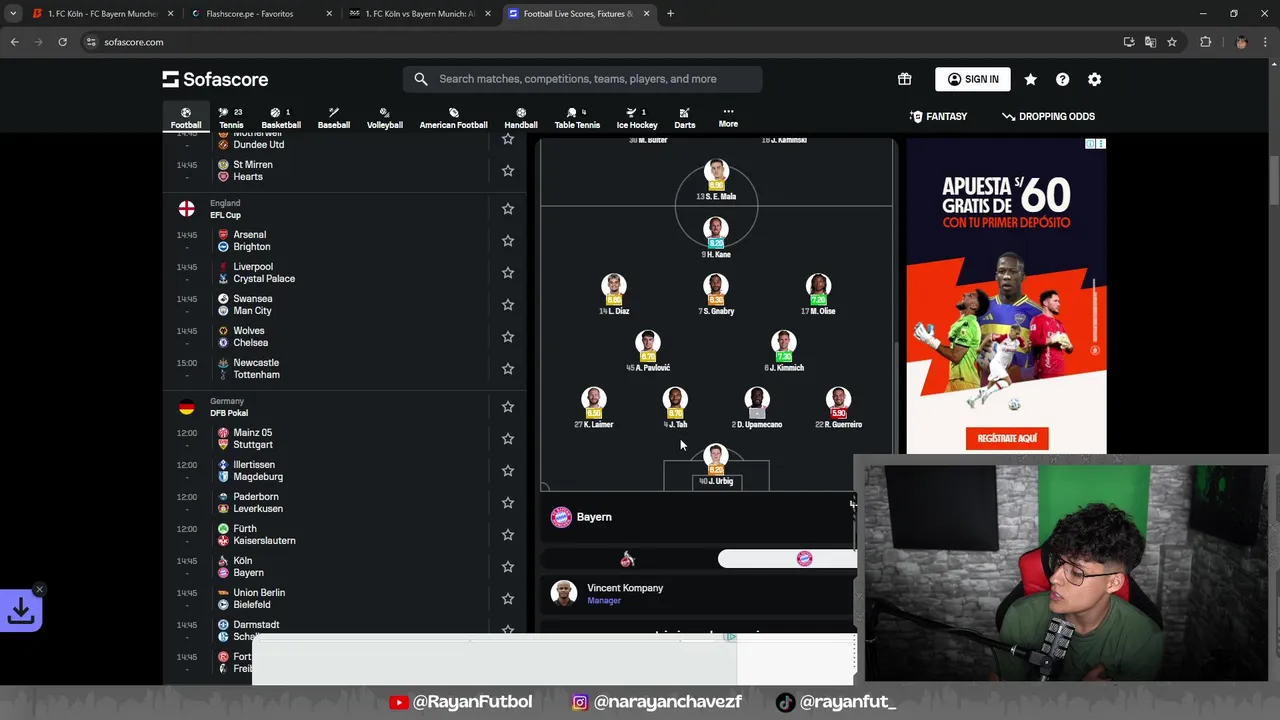
Task: Open J. Tah player avatar
Action: (675, 400)
